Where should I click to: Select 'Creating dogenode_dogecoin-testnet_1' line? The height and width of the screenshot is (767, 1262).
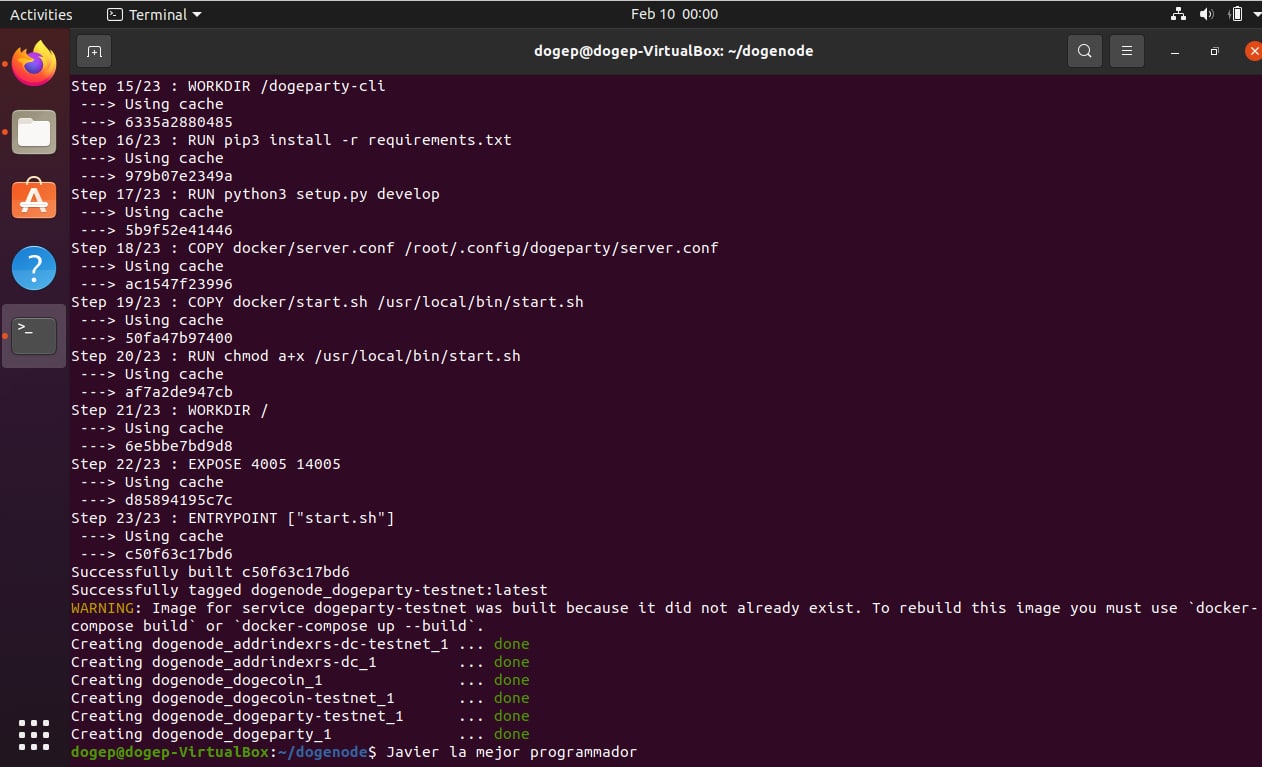coord(300,698)
